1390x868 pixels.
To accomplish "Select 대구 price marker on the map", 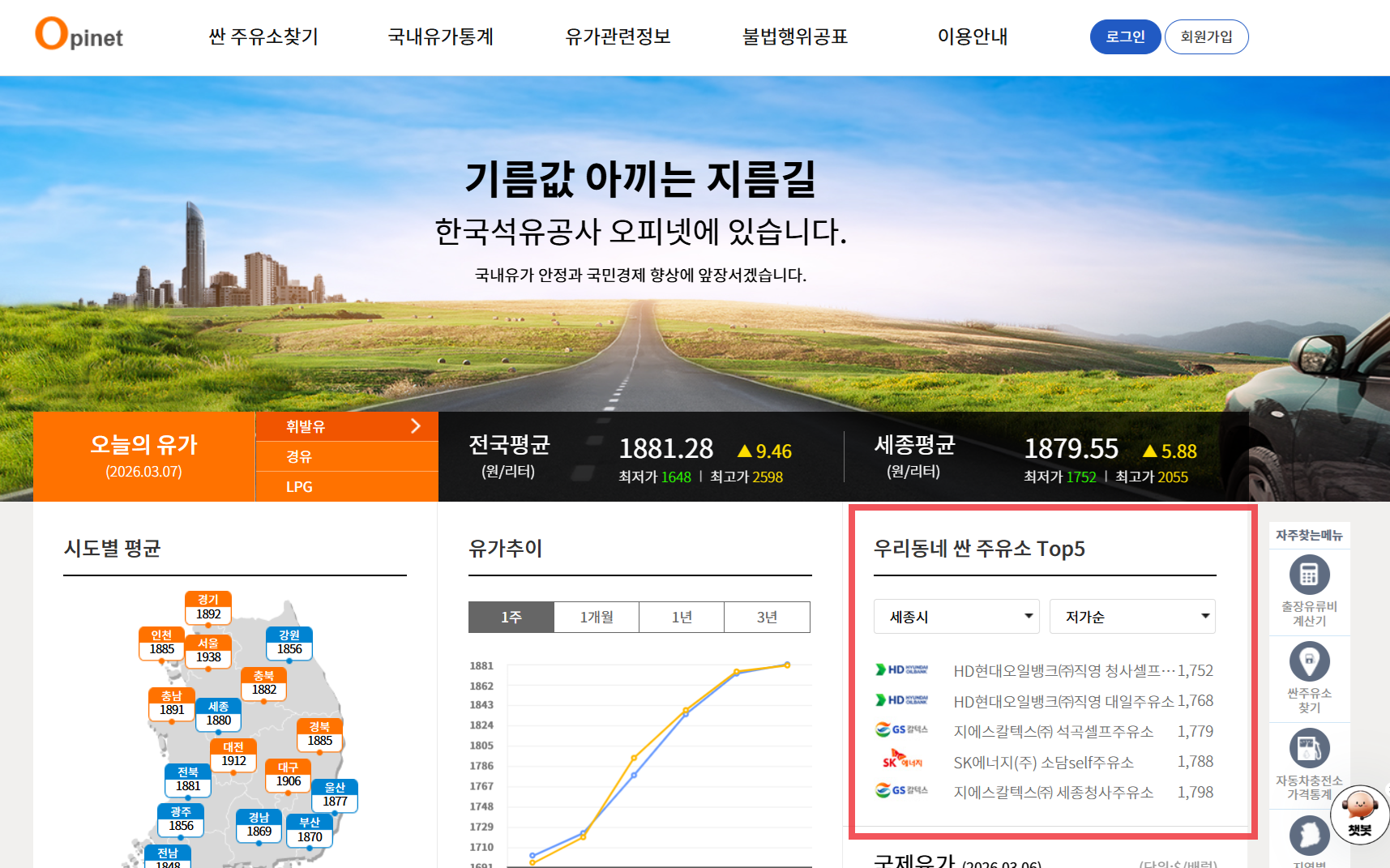I will pos(288,775).
